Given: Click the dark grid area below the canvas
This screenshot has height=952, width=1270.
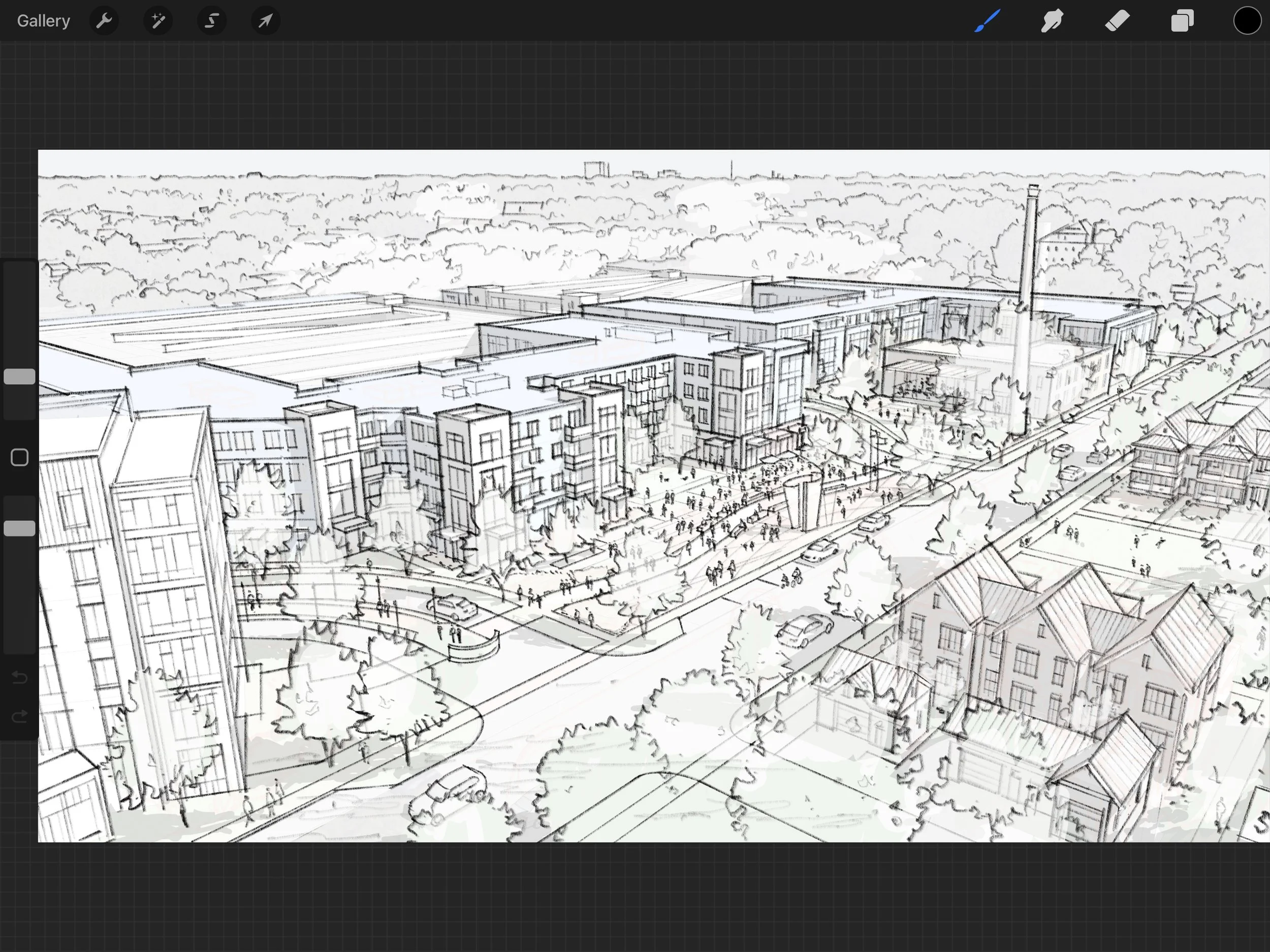Looking at the screenshot, I should click(631, 896).
